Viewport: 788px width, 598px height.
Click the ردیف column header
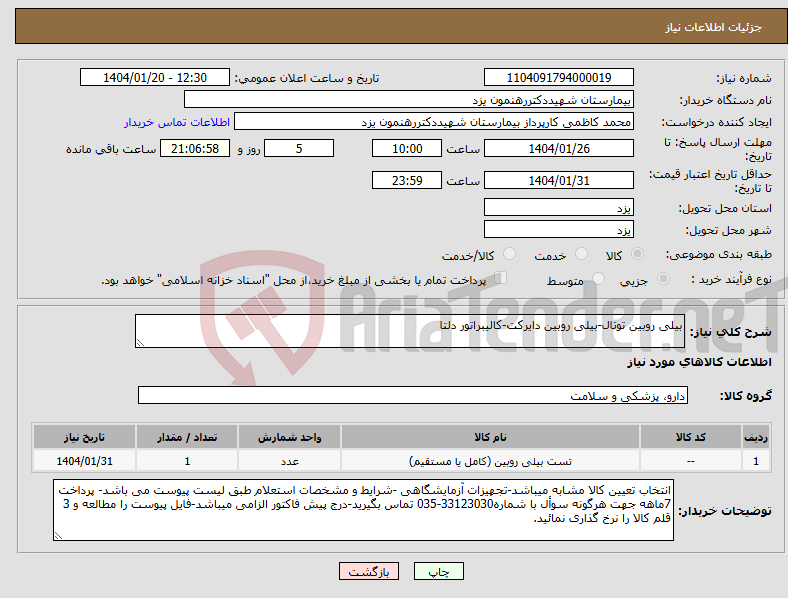point(756,437)
